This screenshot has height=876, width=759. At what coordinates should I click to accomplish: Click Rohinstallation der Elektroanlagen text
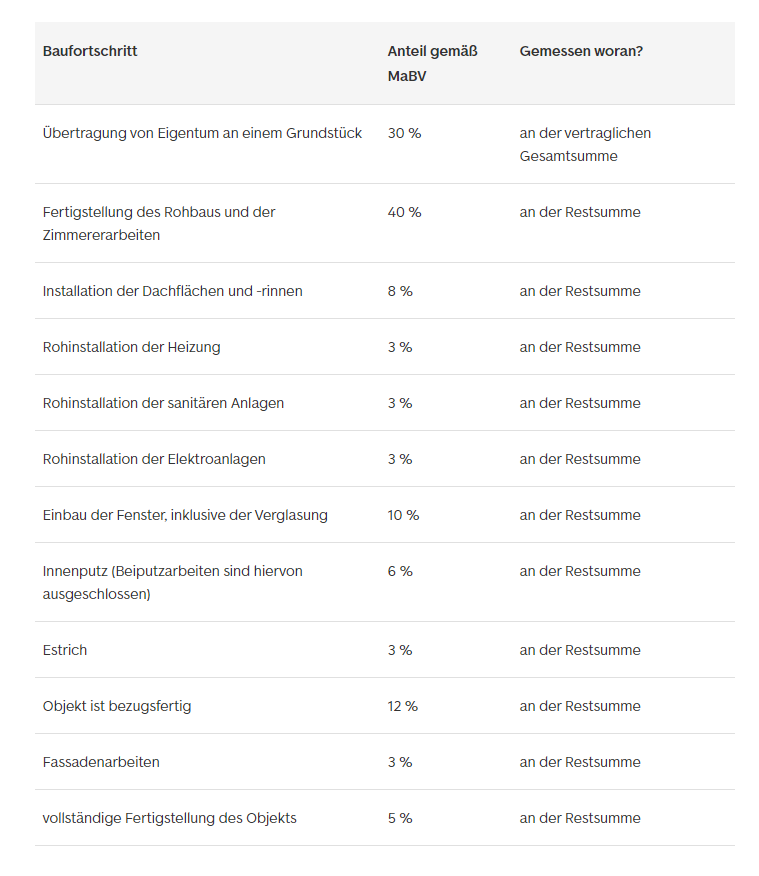click(x=154, y=459)
